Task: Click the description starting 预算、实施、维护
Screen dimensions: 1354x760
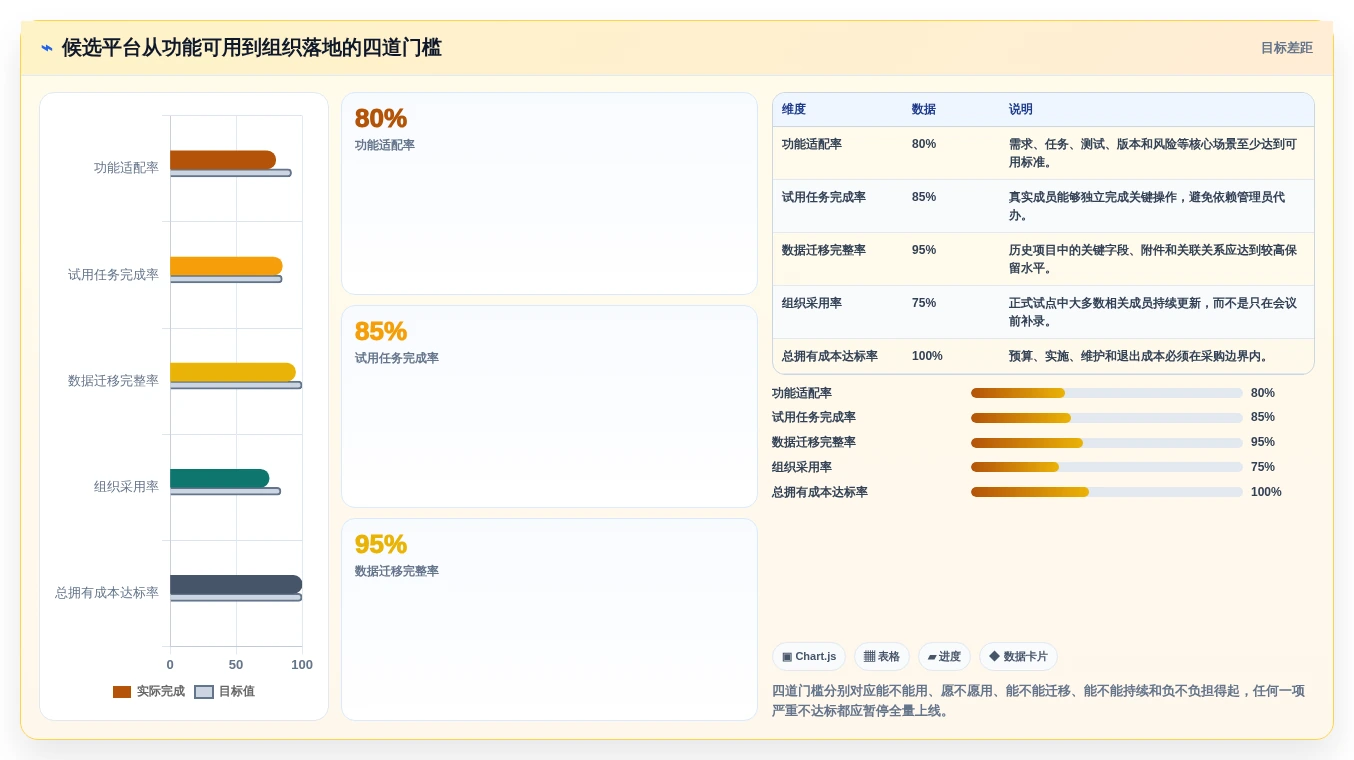Action: tap(1141, 357)
